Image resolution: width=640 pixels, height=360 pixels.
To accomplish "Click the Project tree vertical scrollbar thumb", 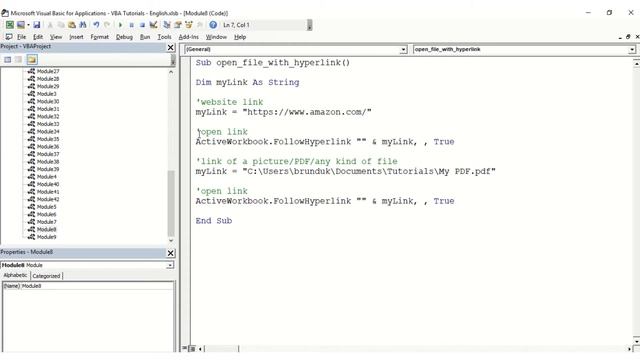I will [171, 202].
